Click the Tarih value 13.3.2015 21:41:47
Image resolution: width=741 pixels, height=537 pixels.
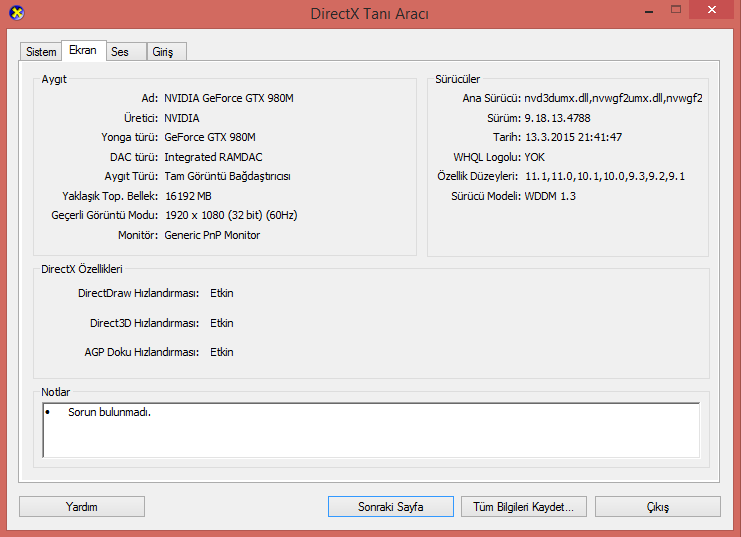[574, 138]
